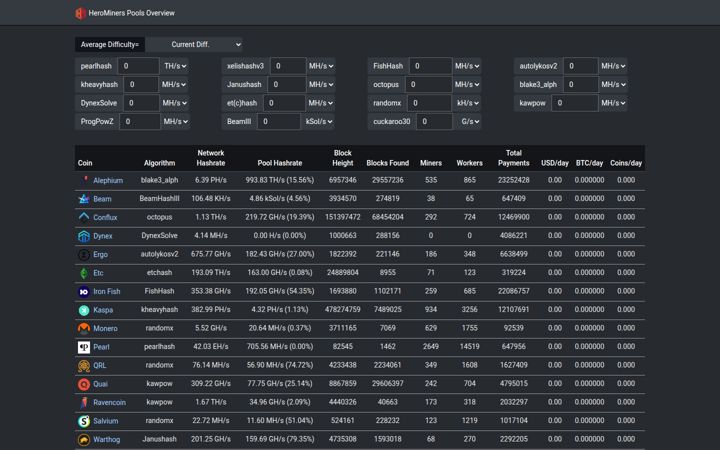
Task: Focus the Janushash hashrate input field
Action: [287, 84]
